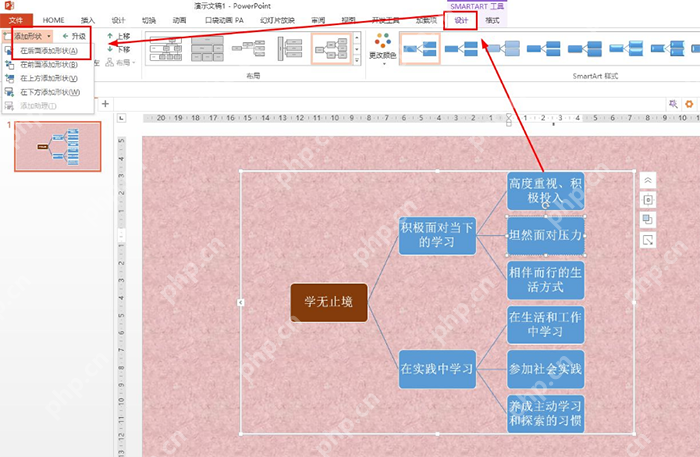Image resolution: width=700 pixels, height=457 pixels.
Task: Choose the fourth layout with vertical bar
Action: click(x=289, y=49)
